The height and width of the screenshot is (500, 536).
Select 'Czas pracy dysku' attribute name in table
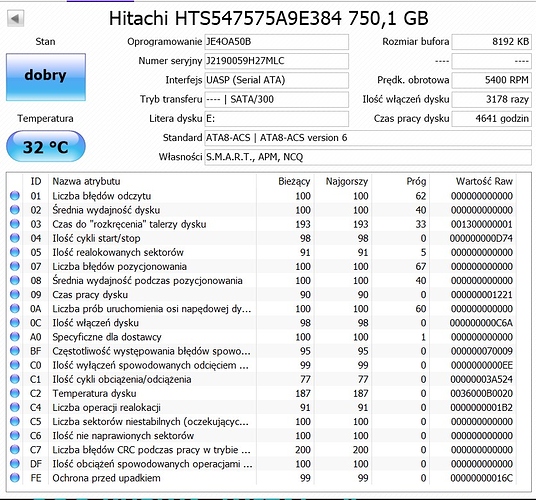90,295
